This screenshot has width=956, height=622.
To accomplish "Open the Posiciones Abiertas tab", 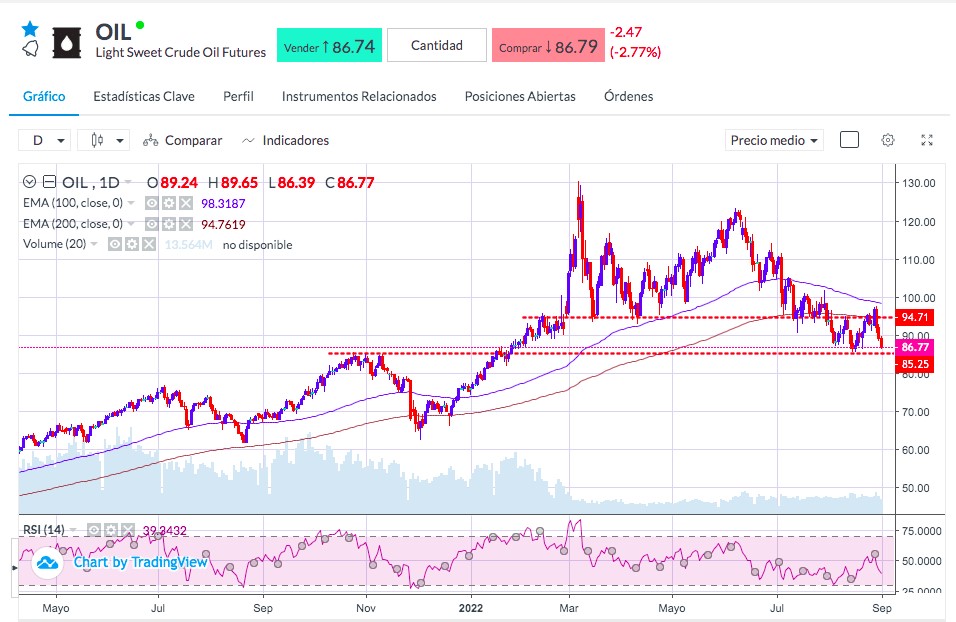I will pyautogui.click(x=520, y=96).
